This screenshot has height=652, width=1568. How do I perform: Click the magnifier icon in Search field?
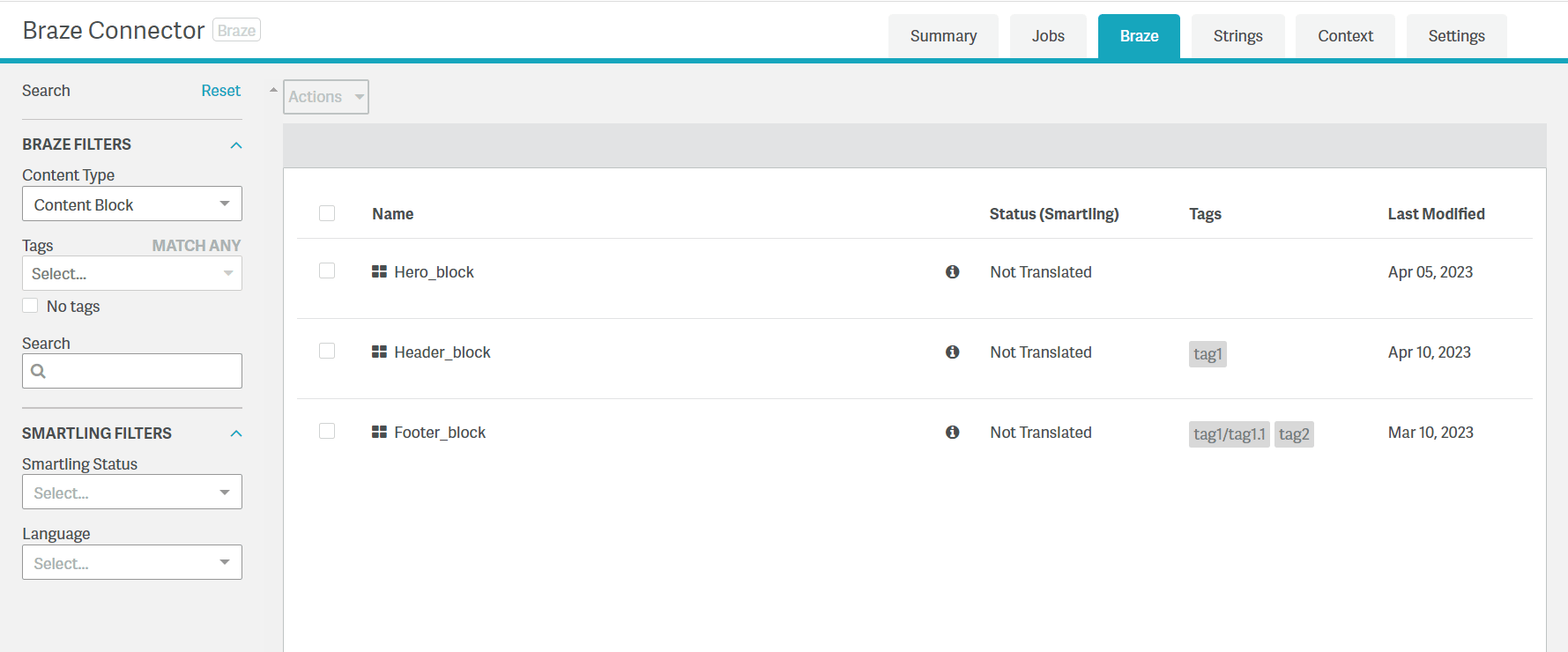(38, 371)
